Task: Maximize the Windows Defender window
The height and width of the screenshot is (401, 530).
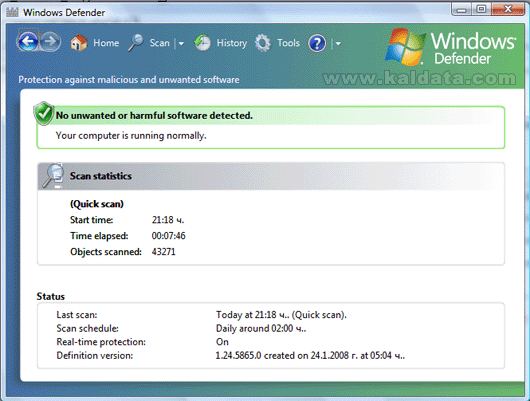Action: 481,9
